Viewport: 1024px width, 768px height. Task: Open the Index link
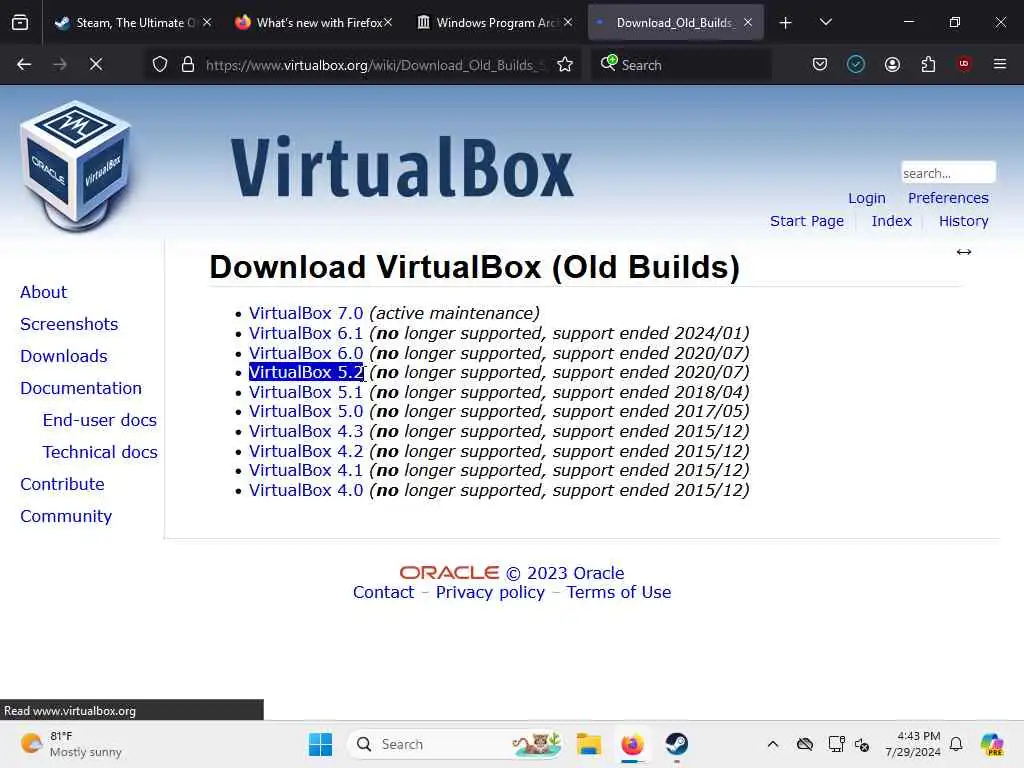tap(891, 221)
